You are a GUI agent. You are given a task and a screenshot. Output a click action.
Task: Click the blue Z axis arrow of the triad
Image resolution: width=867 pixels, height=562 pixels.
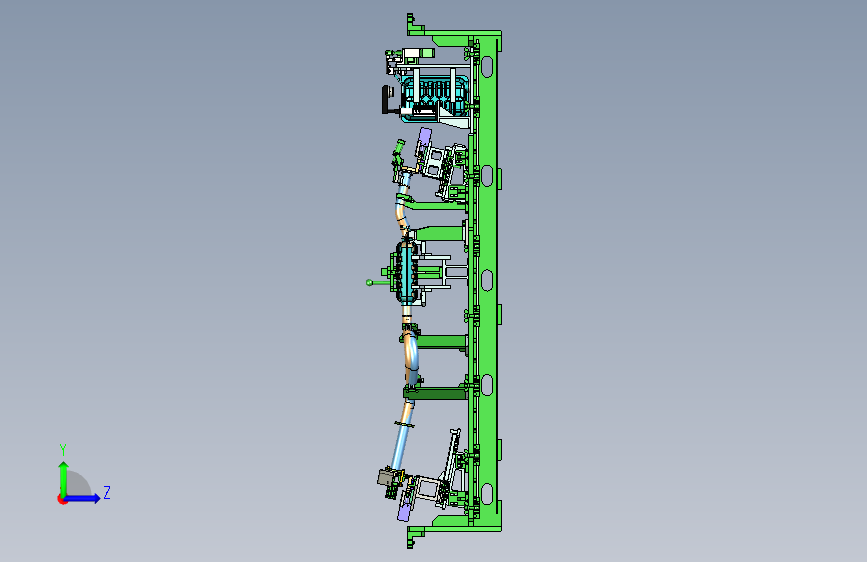click(83, 498)
